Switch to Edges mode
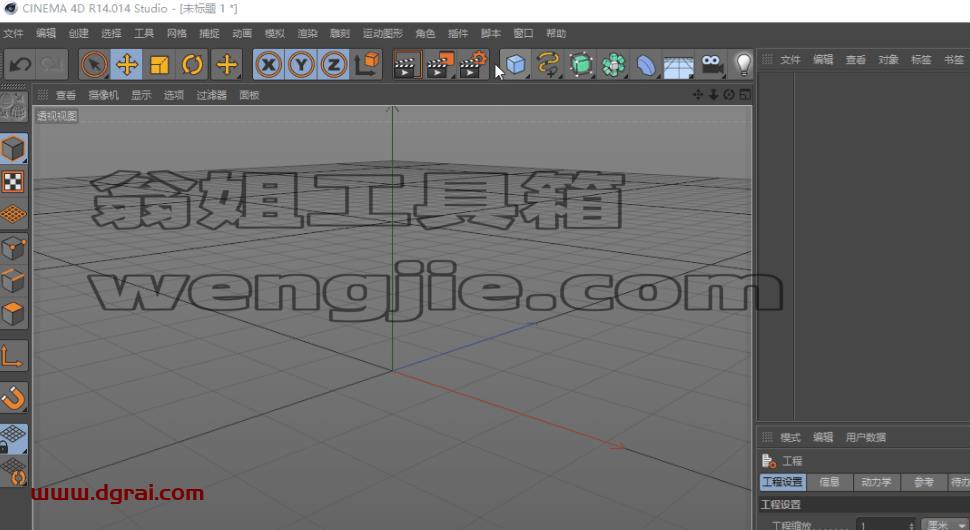970x530 pixels. click(13, 281)
